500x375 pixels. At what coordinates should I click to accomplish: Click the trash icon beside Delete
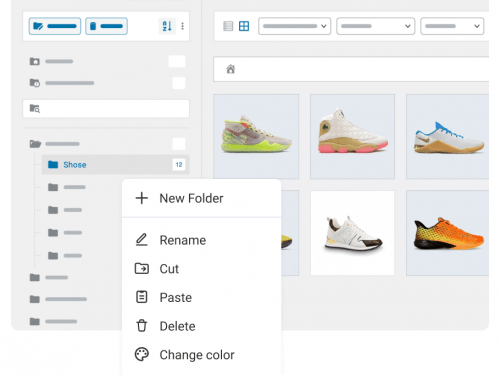pyautogui.click(x=142, y=326)
